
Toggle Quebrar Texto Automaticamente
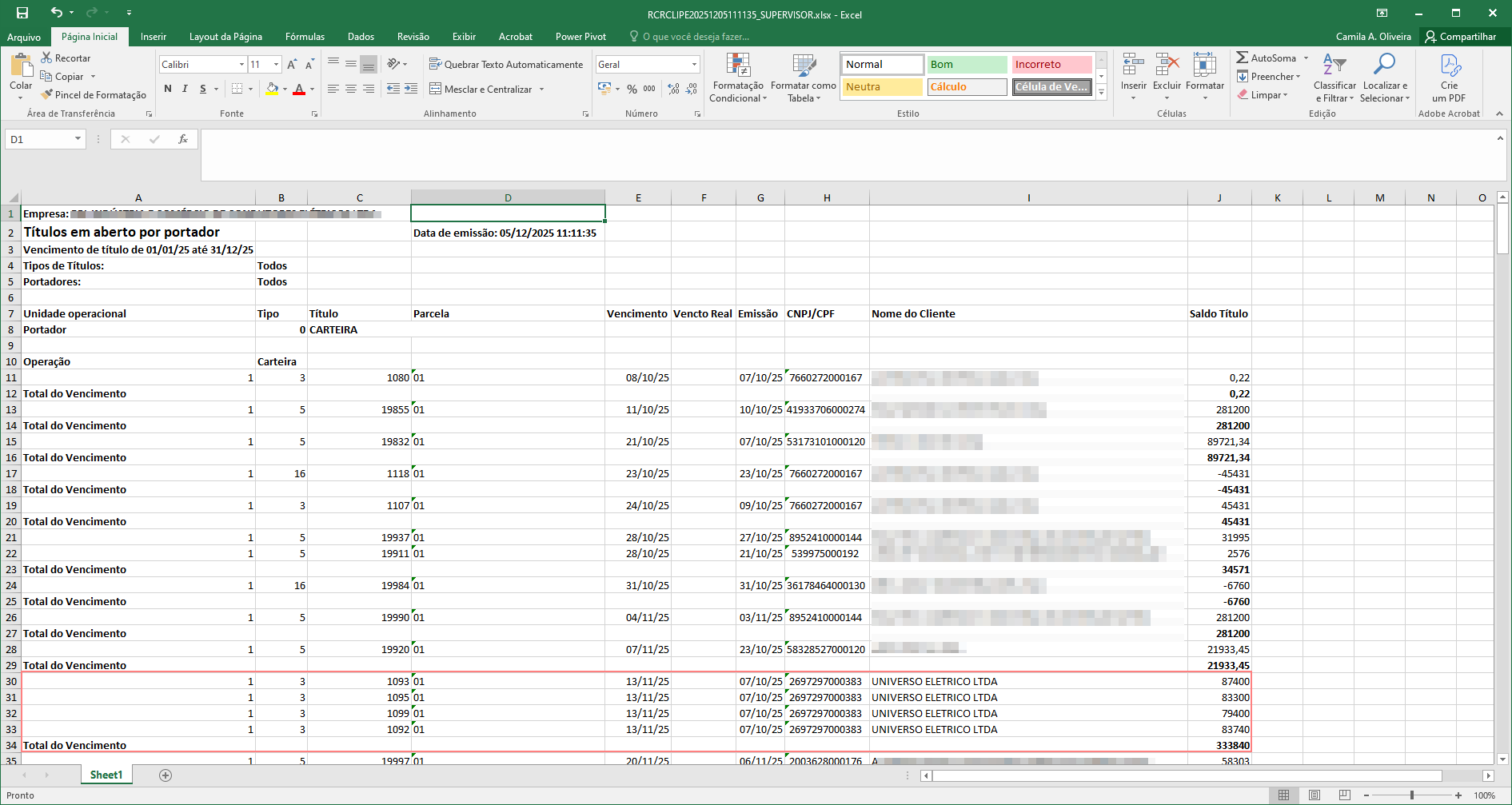tap(505, 64)
